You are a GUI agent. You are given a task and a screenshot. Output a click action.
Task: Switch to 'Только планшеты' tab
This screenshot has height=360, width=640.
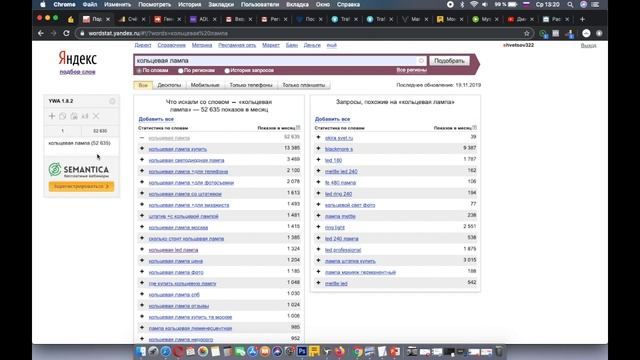(304, 85)
